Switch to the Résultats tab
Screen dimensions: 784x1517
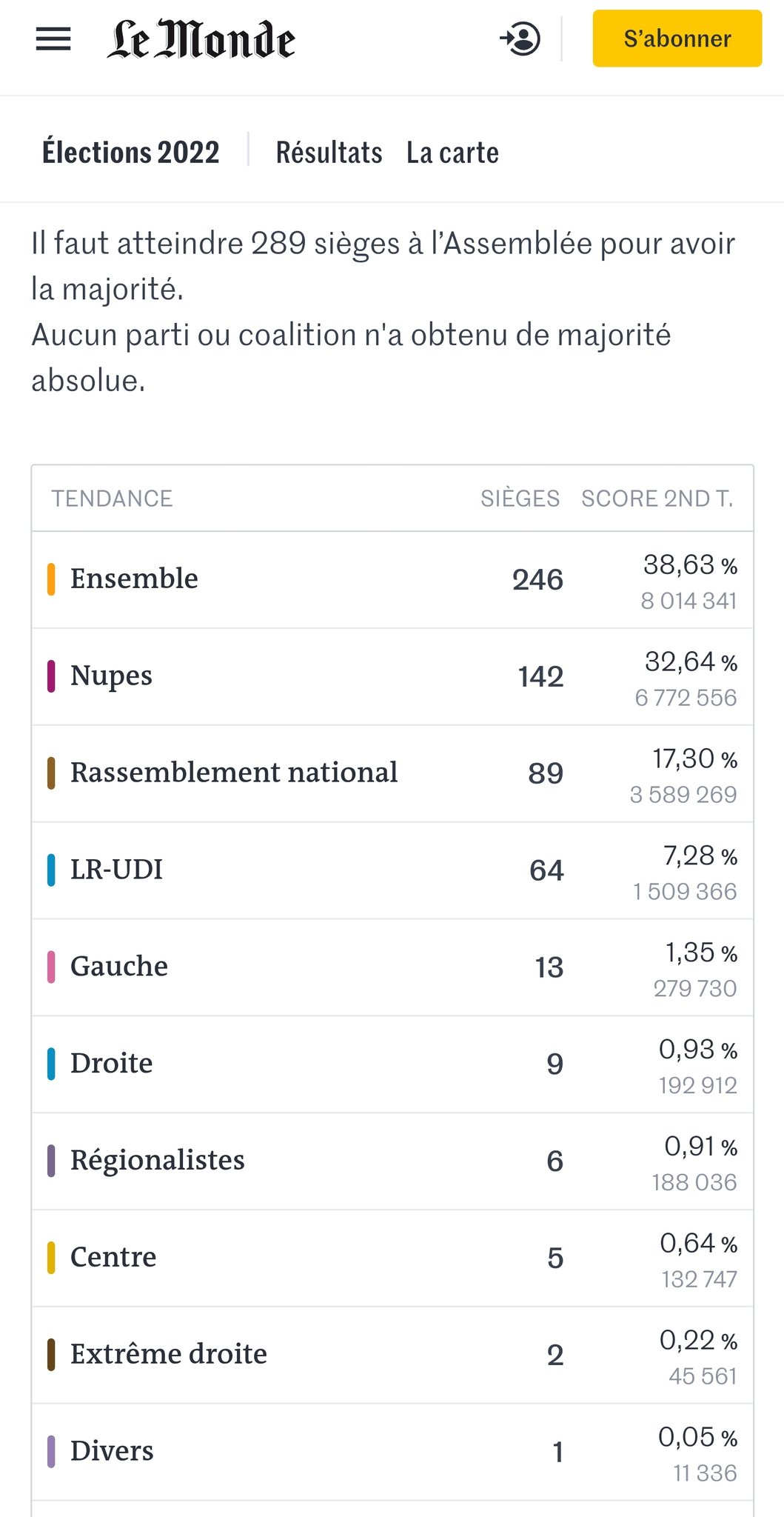pyautogui.click(x=329, y=153)
